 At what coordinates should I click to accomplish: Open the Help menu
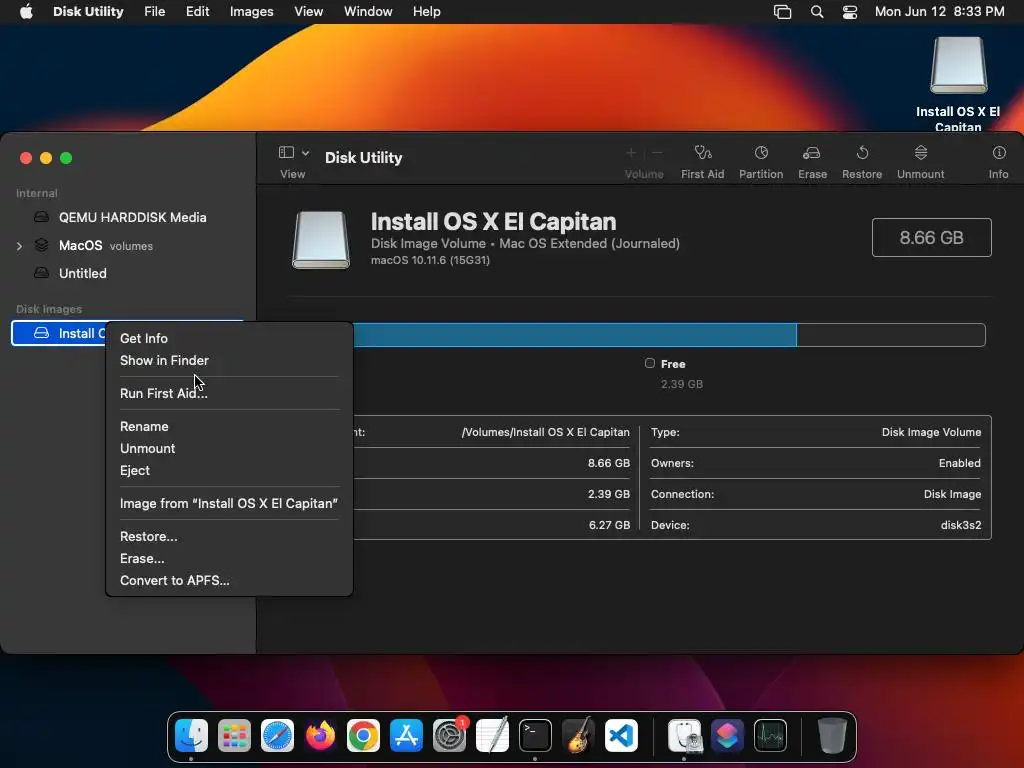click(x=426, y=12)
